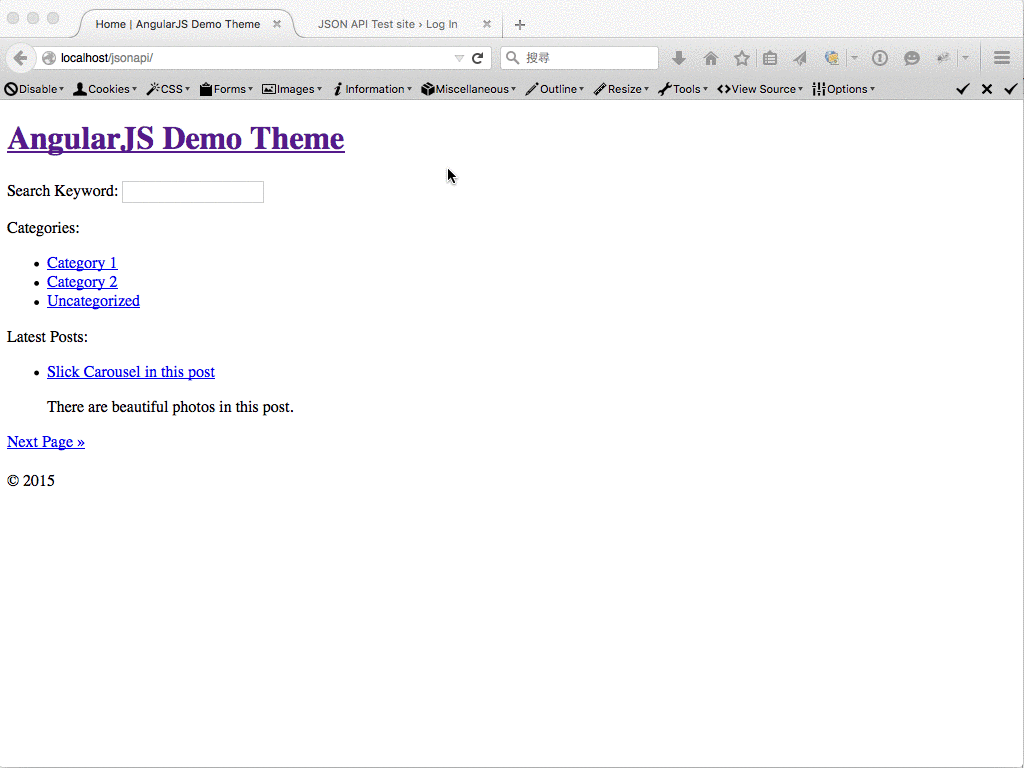Focus the Search Keyword input field
Viewport: 1024px width, 768px height.
tap(193, 192)
